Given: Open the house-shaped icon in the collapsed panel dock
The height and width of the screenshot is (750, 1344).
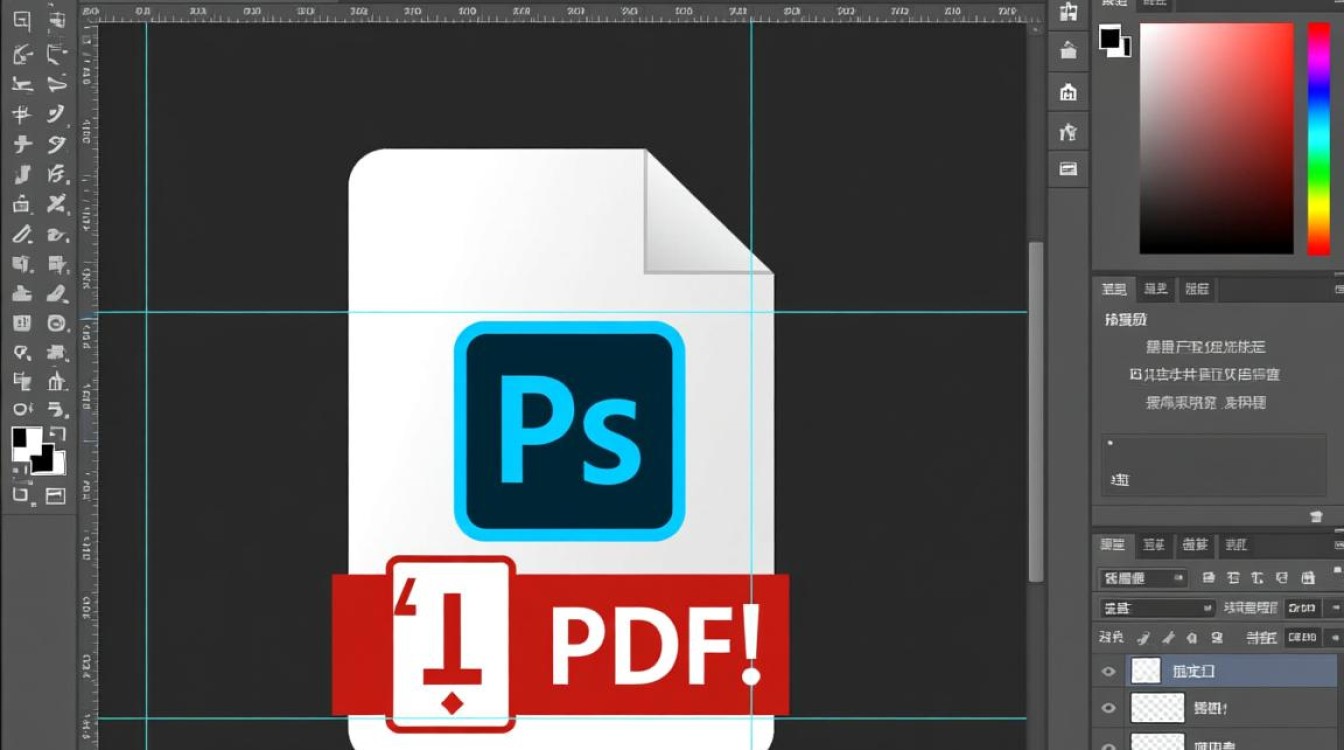Looking at the screenshot, I should [1068, 93].
